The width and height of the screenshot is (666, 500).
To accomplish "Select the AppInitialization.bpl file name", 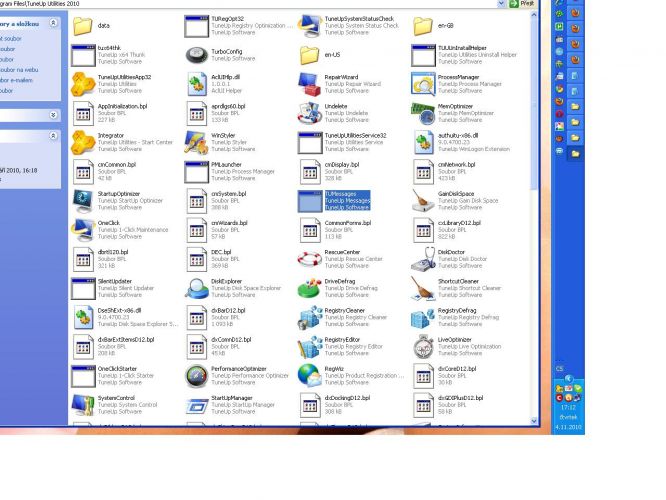I will 122,106.
